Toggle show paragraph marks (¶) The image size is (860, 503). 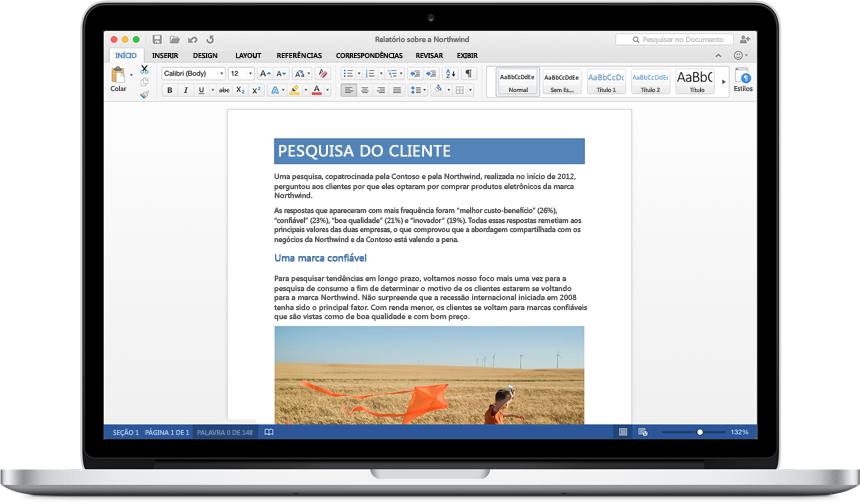tap(468, 73)
